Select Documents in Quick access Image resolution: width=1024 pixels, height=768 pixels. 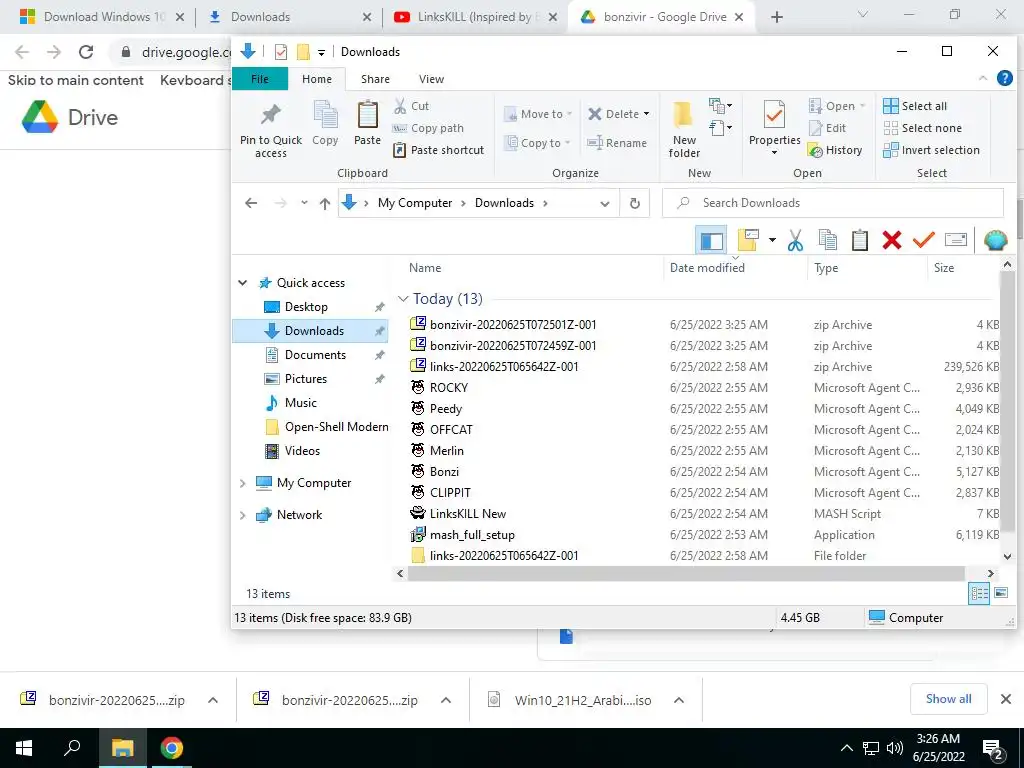pyautogui.click(x=315, y=355)
